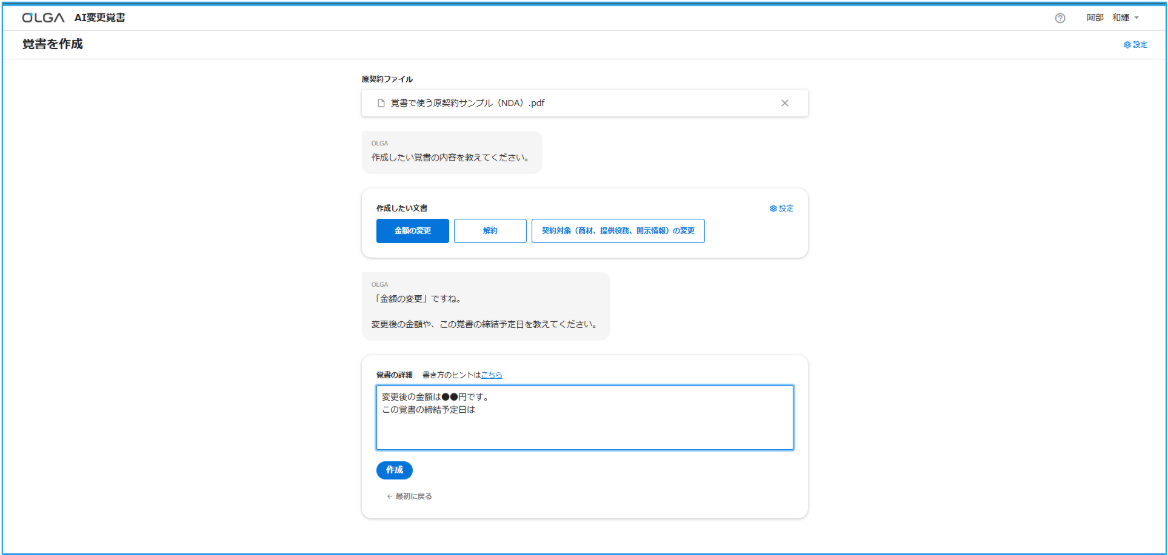This screenshot has height=555, width=1168.
Task: Click the pdf document file icon
Action: coord(381,103)
